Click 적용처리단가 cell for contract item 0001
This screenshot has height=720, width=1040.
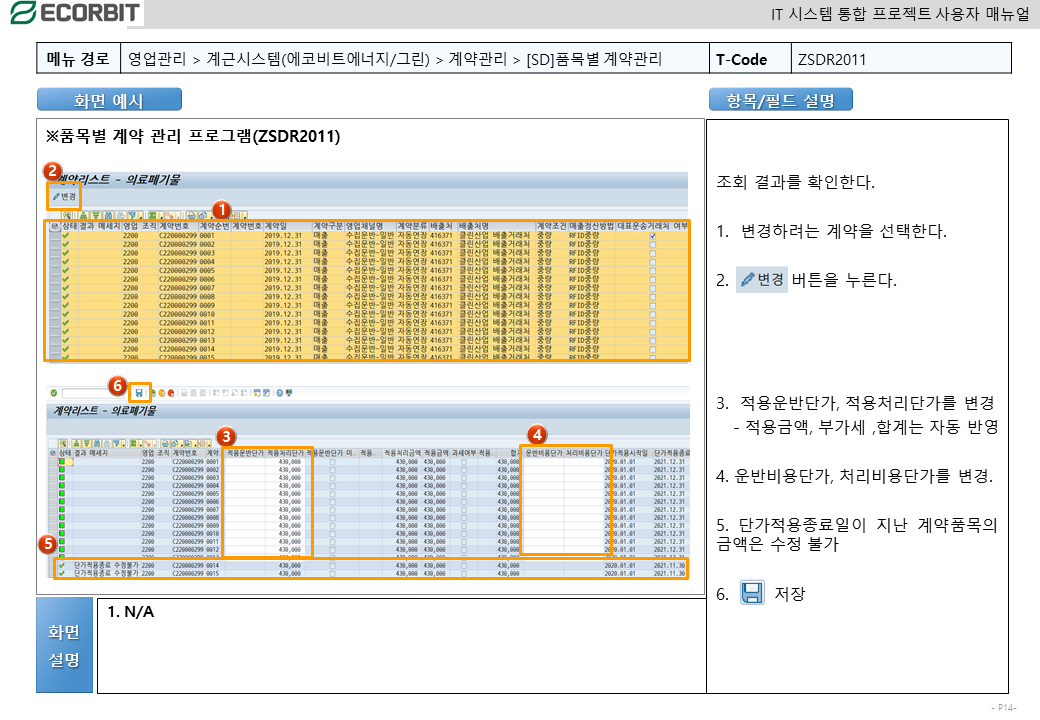click(289, 463)
